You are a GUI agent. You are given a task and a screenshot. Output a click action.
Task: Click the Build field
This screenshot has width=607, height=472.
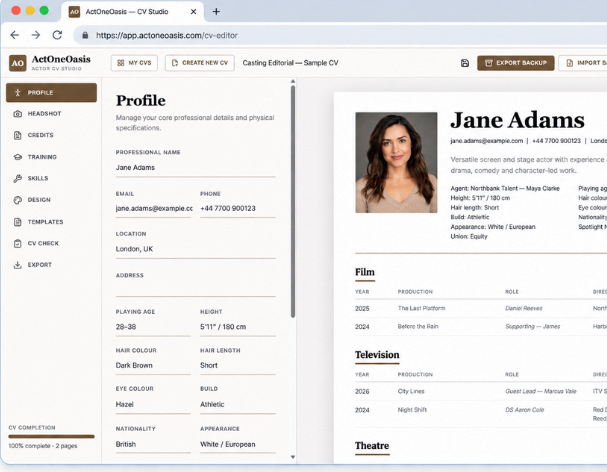(238, 404)
